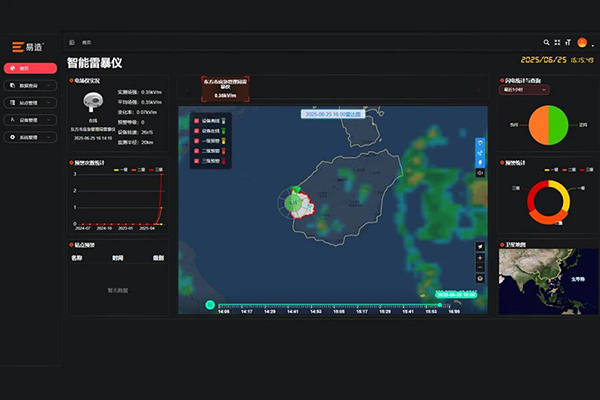The height and width of the screenshot is (400, 600).
Task: Click the 时间 column header in alarm table
Action: point(117,258)
